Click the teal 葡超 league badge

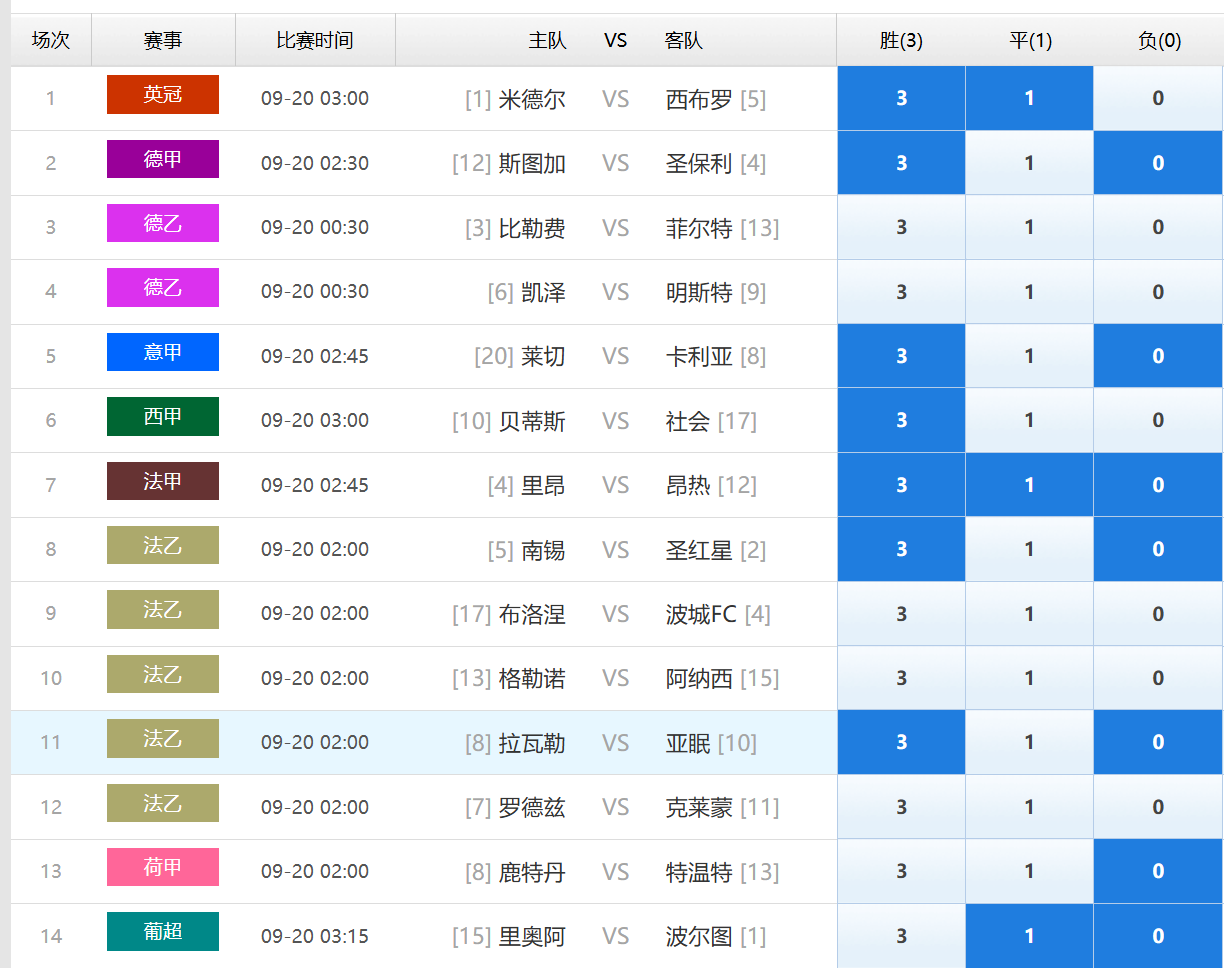(163, 932)
